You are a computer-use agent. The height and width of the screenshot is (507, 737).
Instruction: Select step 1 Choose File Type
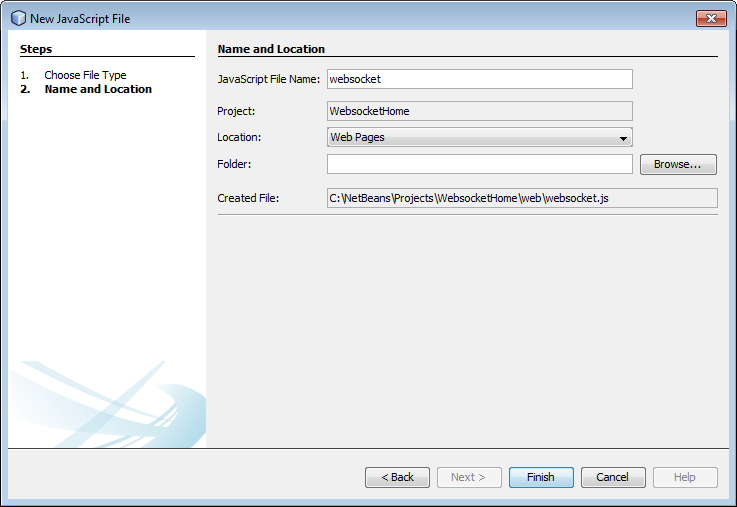pyautogui.click(x=85, y=75)
